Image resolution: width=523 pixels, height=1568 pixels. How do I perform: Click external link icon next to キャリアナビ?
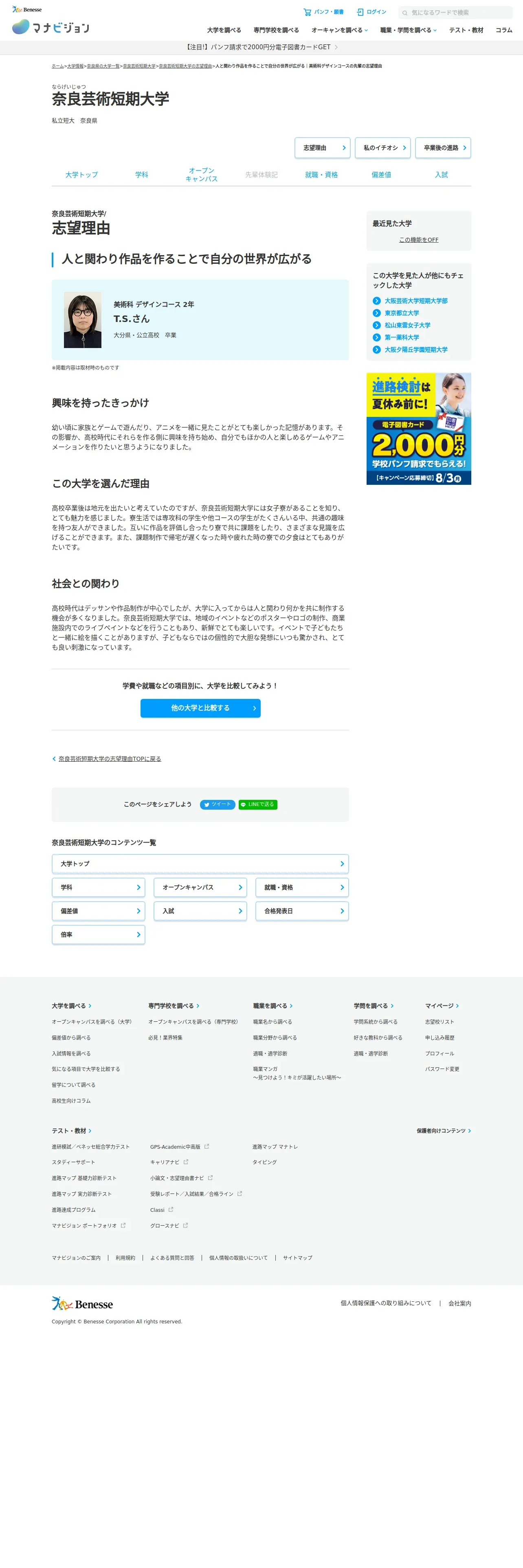pyautogui.click(x=186, y=1162)
